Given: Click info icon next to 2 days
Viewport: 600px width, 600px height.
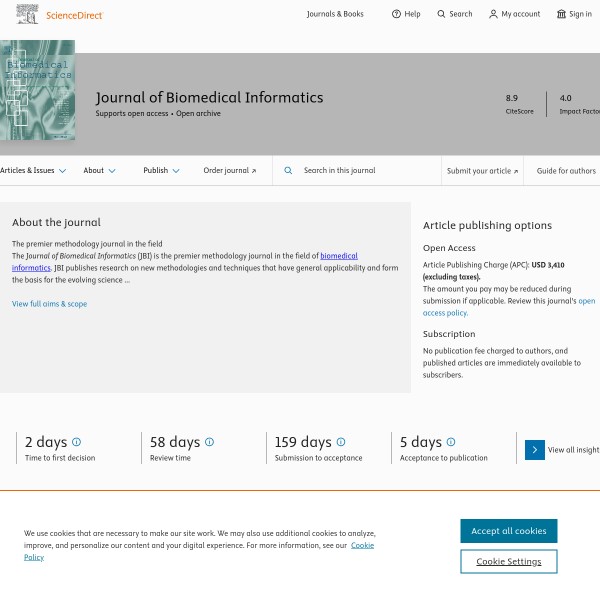Looking at the screenshot, I should coord(76,442).
